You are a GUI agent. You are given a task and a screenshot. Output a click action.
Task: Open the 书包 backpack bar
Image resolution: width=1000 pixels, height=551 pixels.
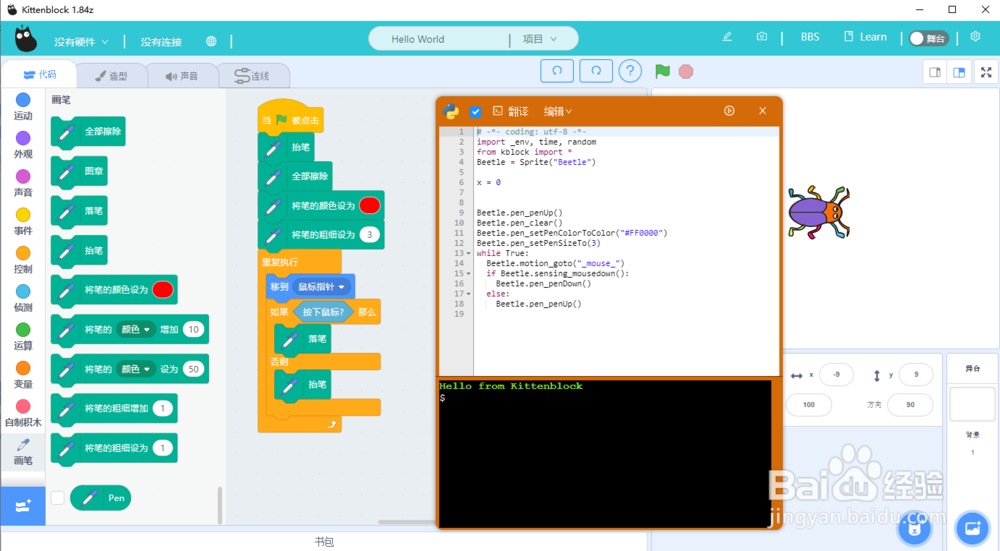324,541
